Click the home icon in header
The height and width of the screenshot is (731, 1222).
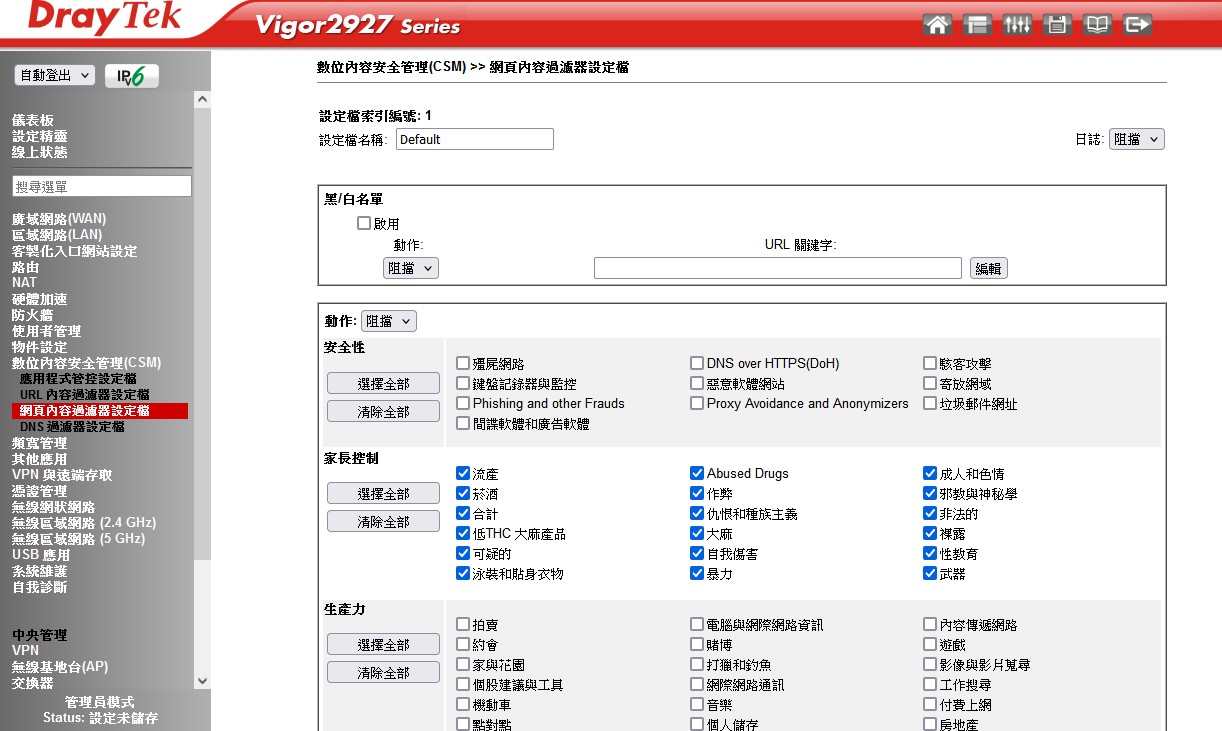pyautogui.click(x=937, y=25)
